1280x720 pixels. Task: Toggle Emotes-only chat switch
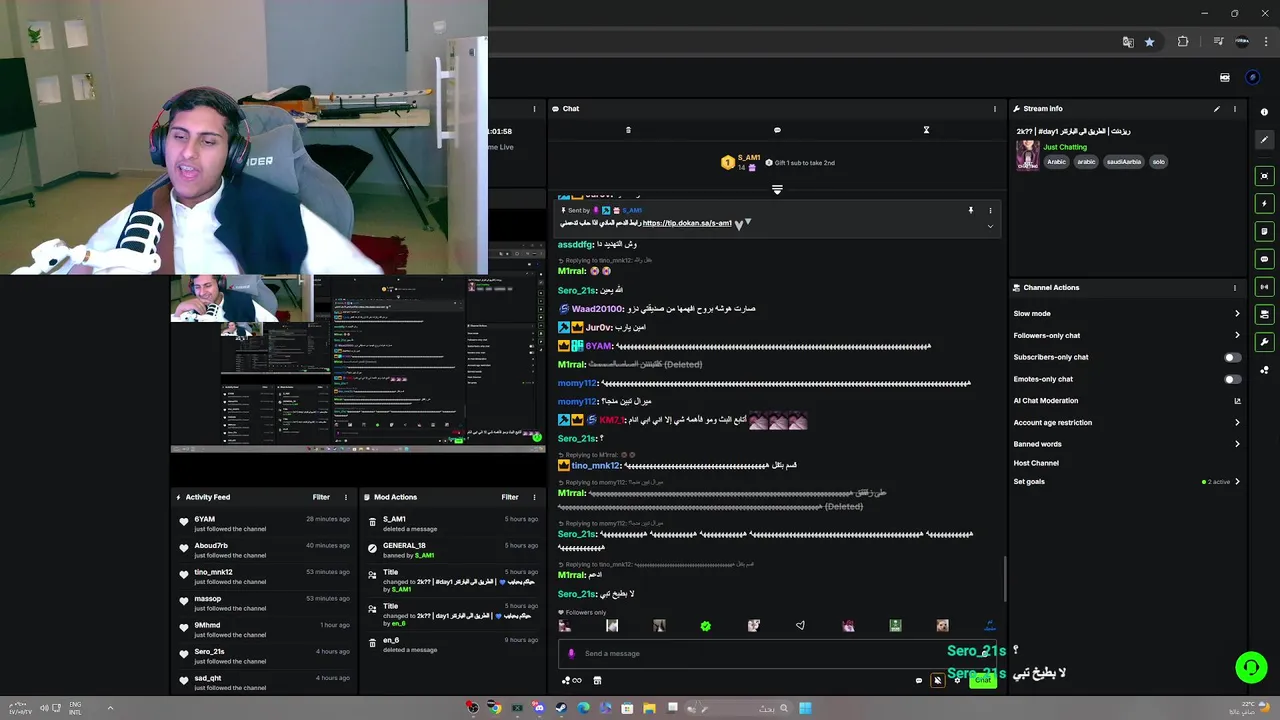pyautogui.click(x=1233, y=379)
